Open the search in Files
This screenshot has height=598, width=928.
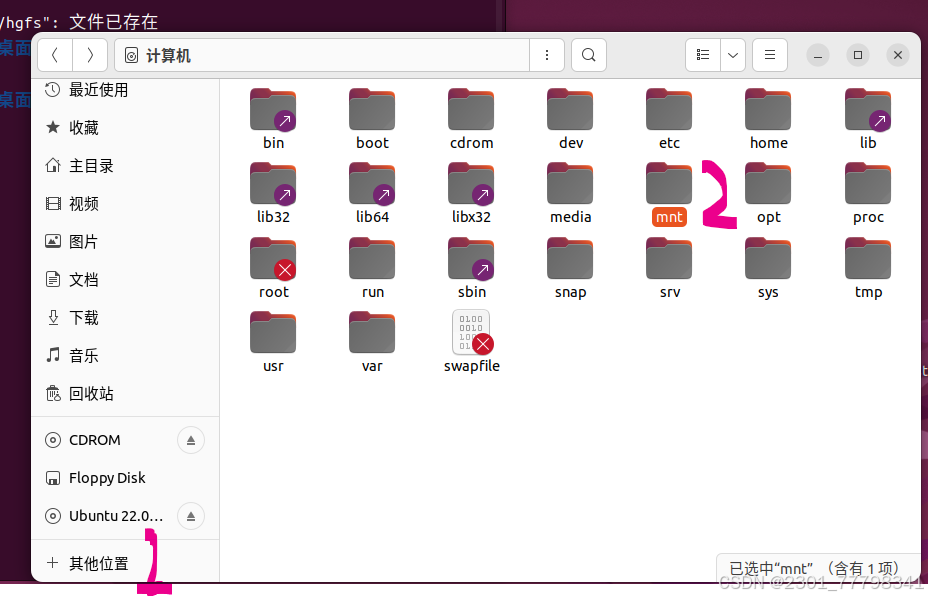pos(588,55)
